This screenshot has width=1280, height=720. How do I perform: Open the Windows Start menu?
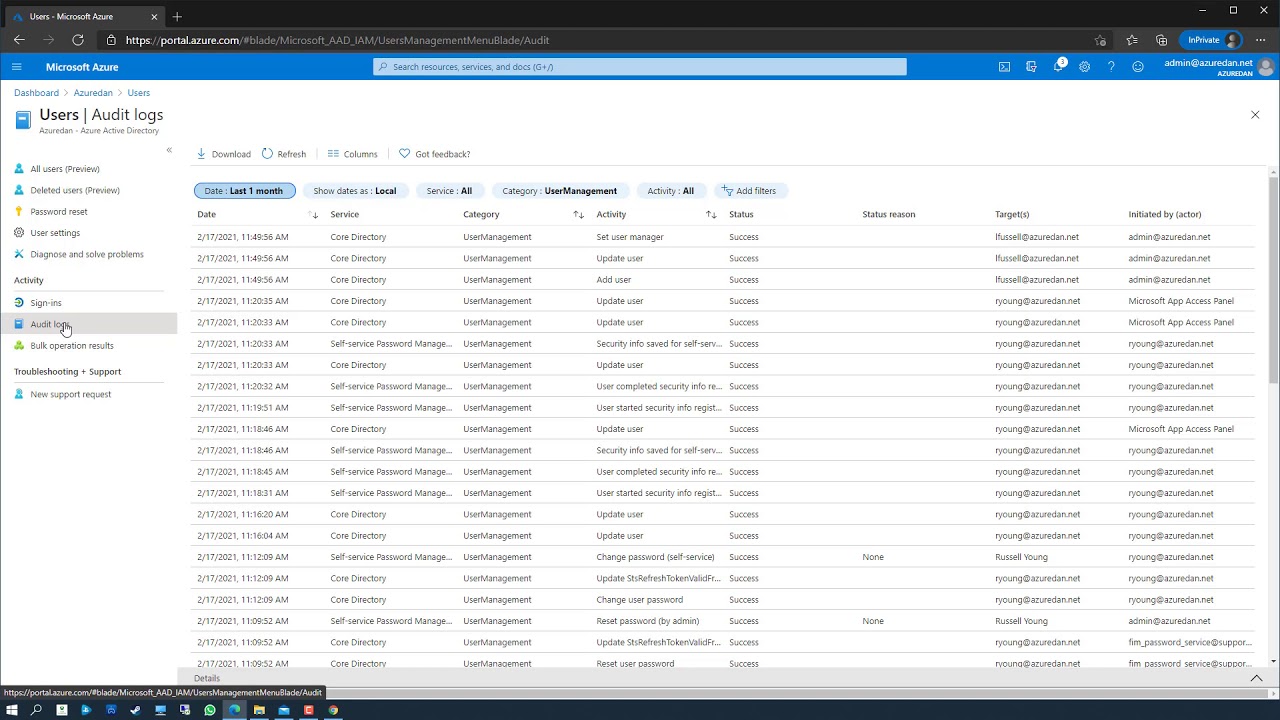coord(12,710)
